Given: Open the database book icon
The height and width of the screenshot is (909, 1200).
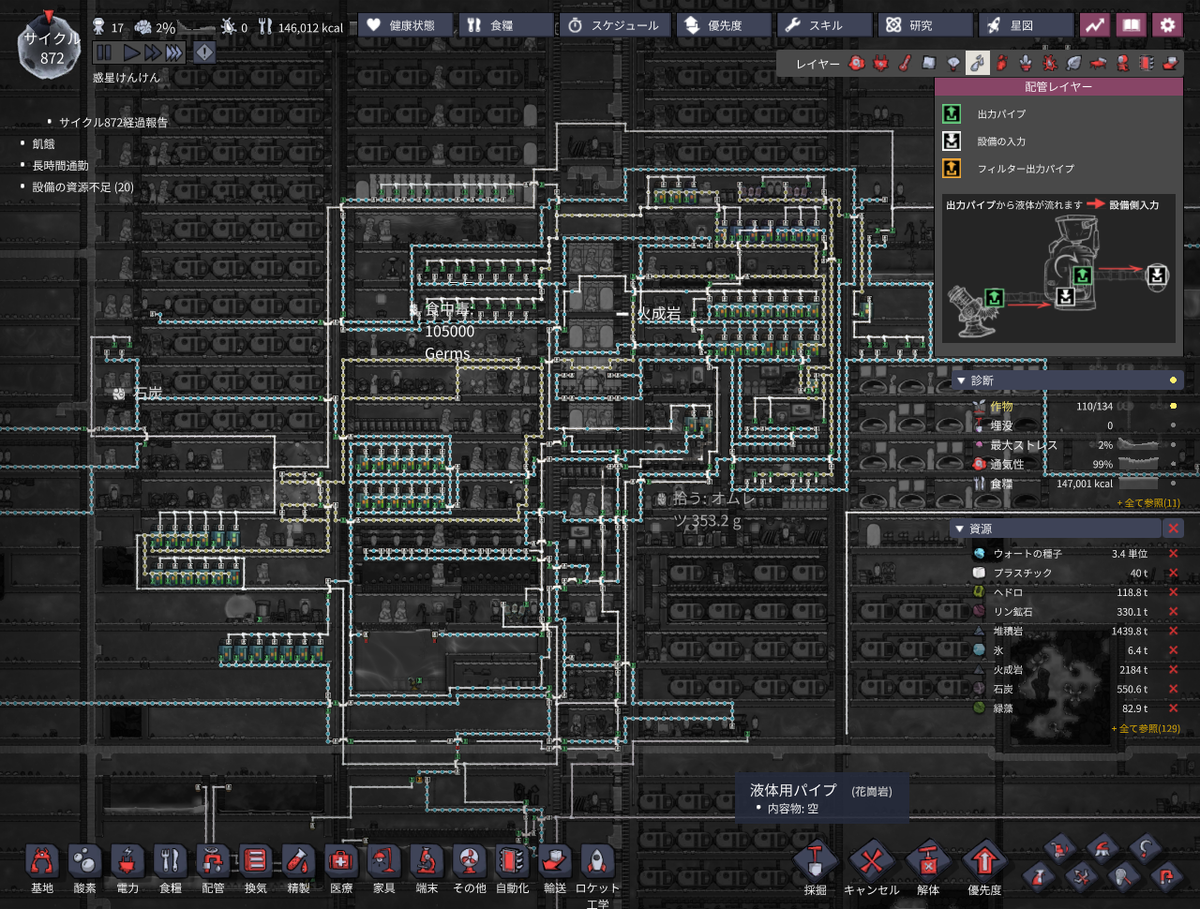Looking at the screenshot, I should (x=1130, y=25).
